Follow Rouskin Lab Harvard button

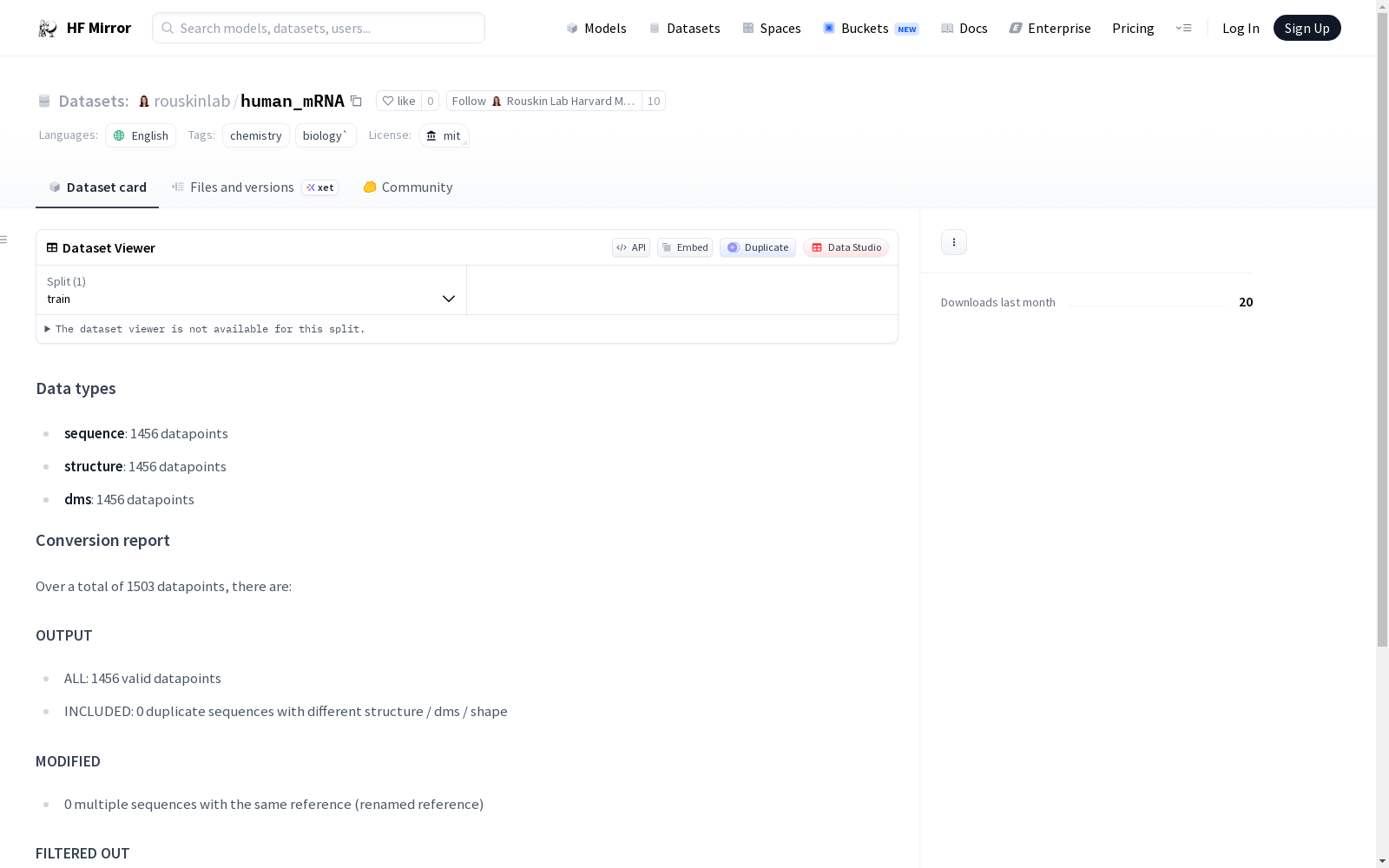click(x=544, y=101)
